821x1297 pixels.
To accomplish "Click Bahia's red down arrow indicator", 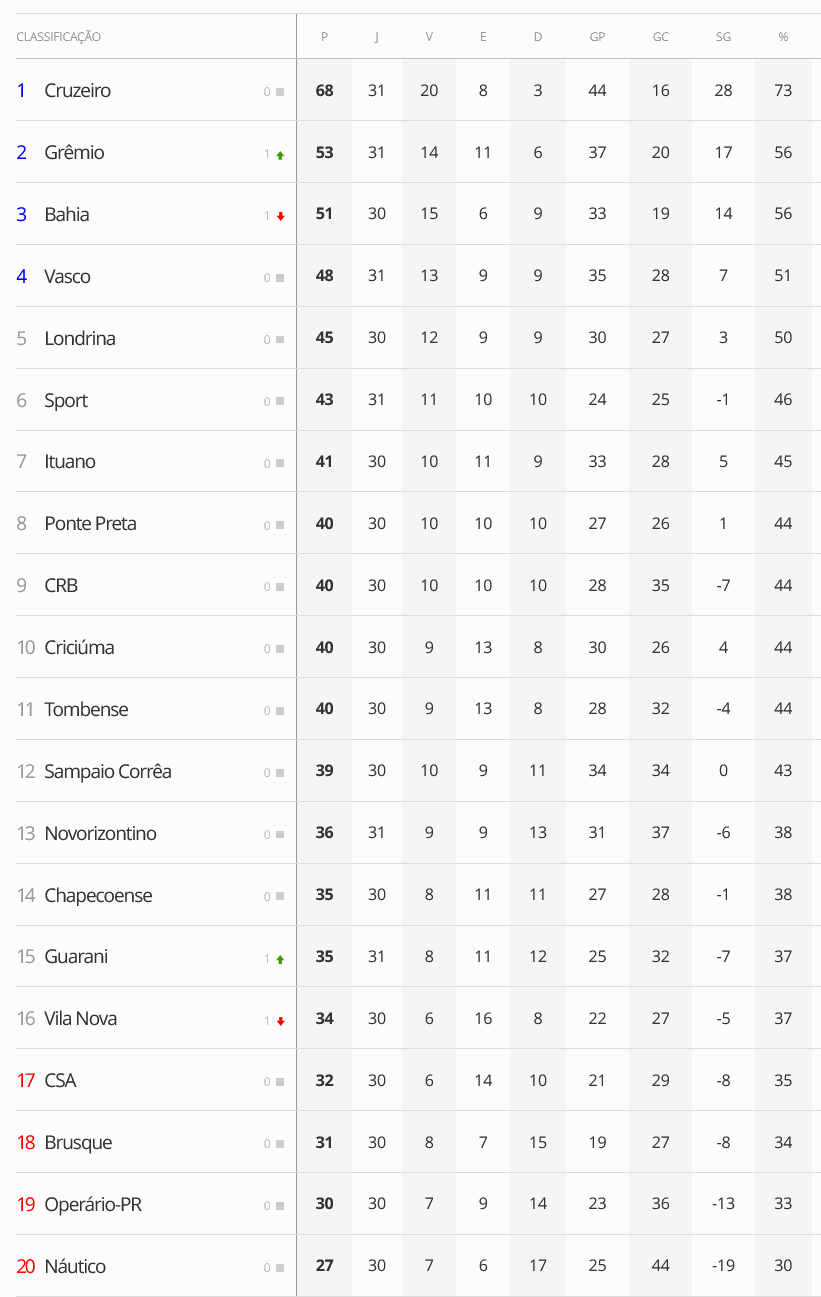I will tap(280, 216).
